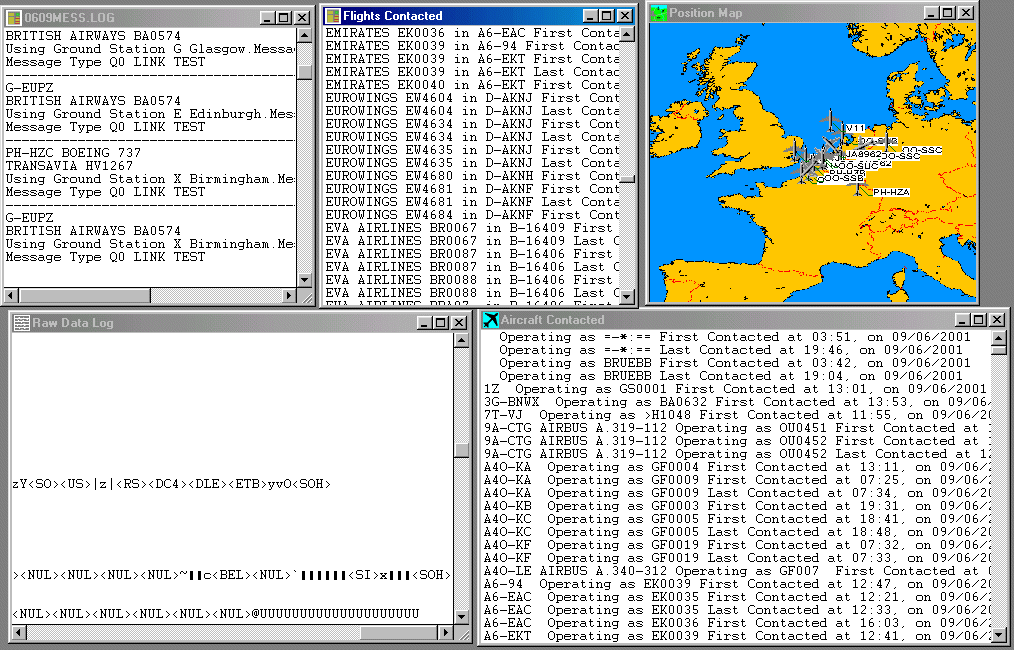Image resolution: width=1014 pixels, height=650 pixels.
Task: Select the '1Z Operating as GS0001' row
Action: click(736, 389)
